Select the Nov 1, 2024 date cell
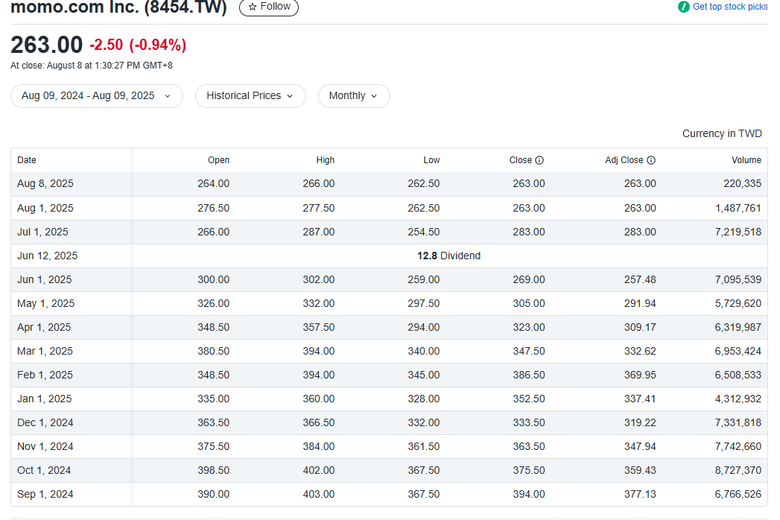This screenshot has height=520, width=780. tap(45, 447)
